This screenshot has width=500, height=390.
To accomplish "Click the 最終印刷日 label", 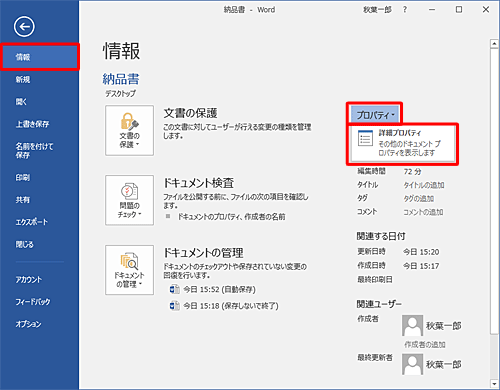I will coord(375,279).
